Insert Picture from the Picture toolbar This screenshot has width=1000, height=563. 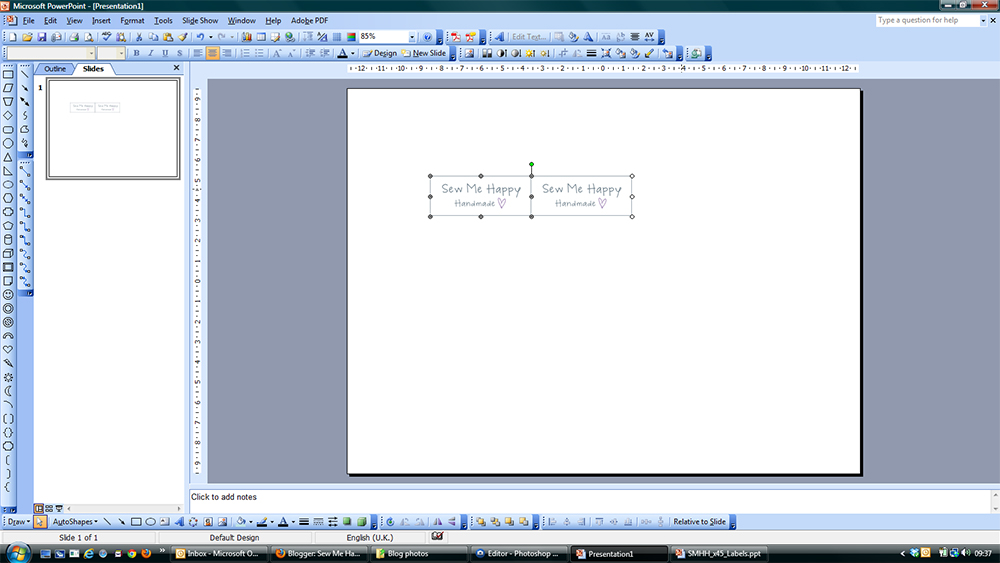coord(469,54)
